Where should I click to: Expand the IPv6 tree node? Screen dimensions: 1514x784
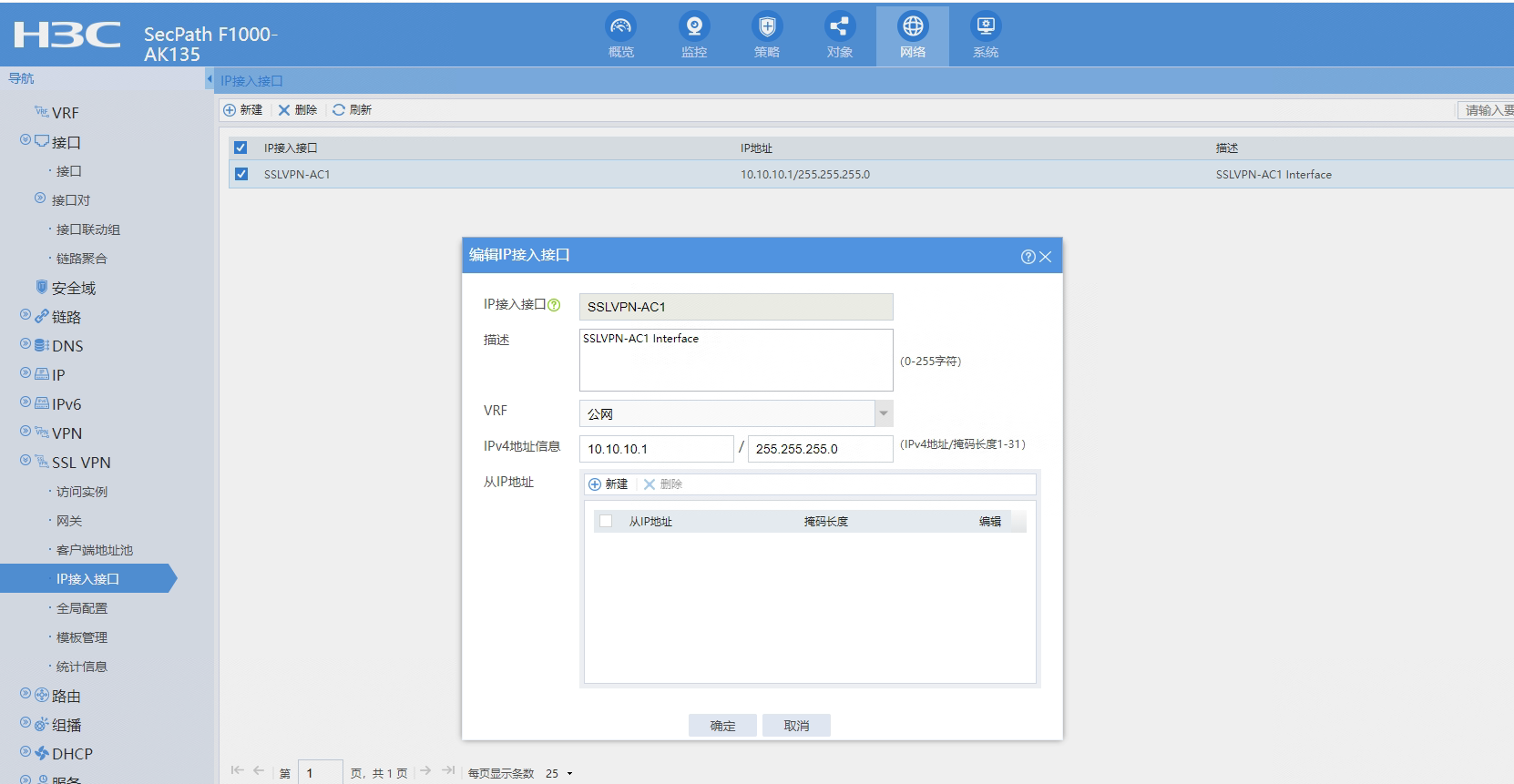(x=26, y=402)
